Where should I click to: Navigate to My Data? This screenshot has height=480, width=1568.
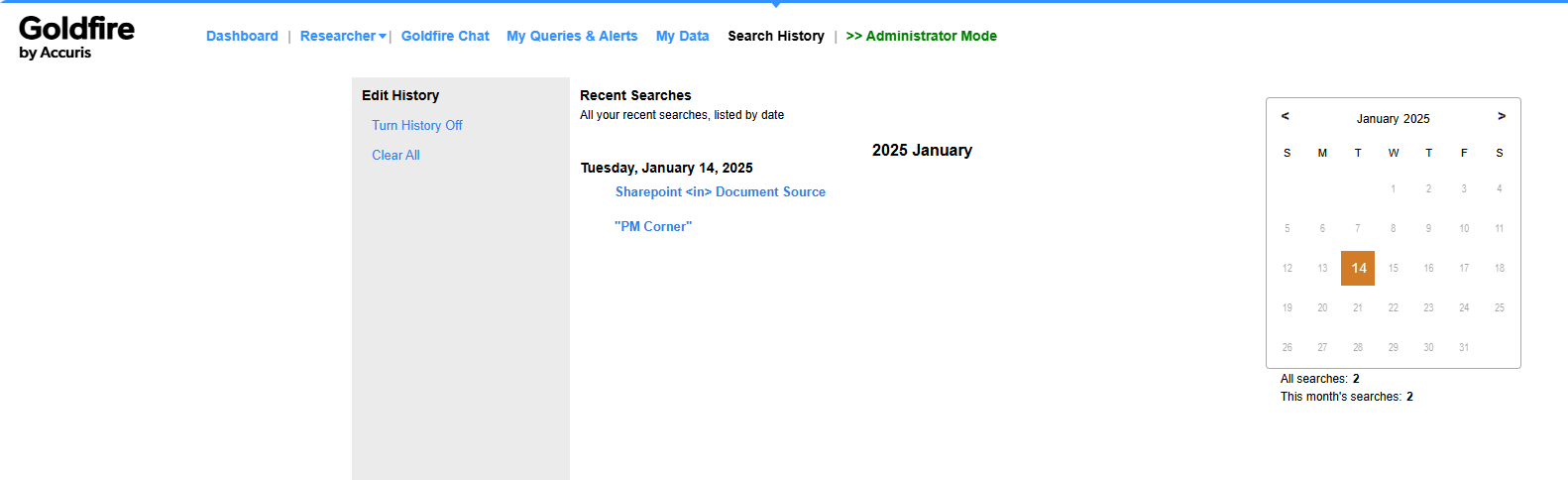(682, 36)
